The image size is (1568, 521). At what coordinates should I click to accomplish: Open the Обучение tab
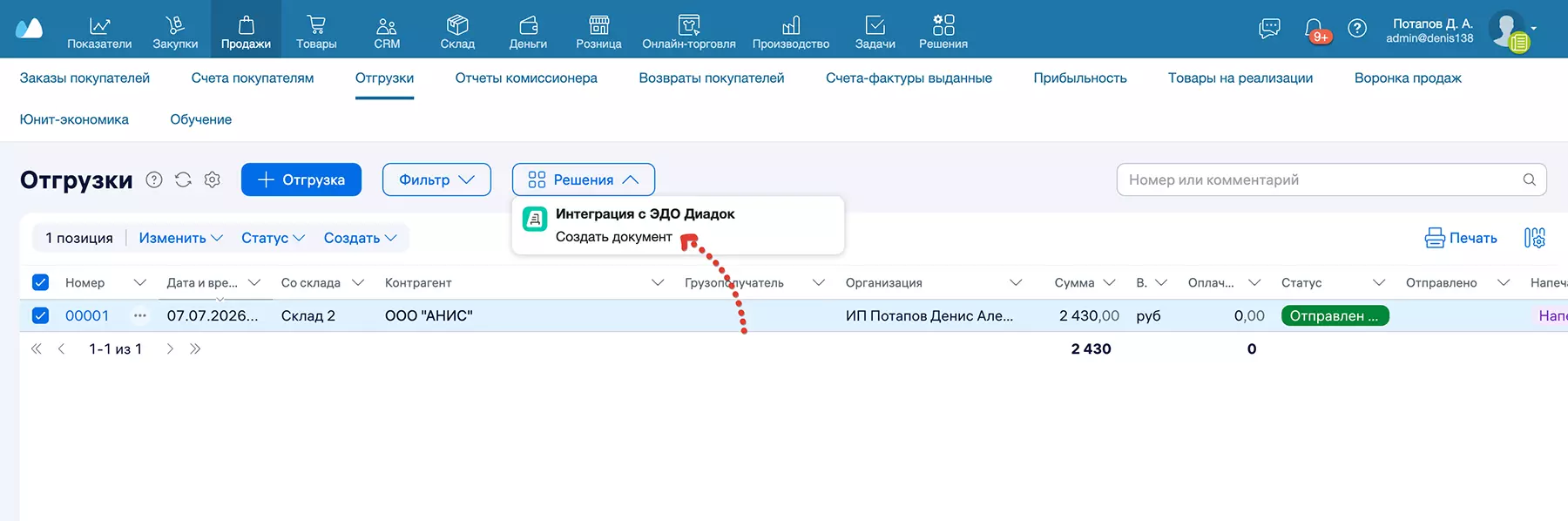200,119
